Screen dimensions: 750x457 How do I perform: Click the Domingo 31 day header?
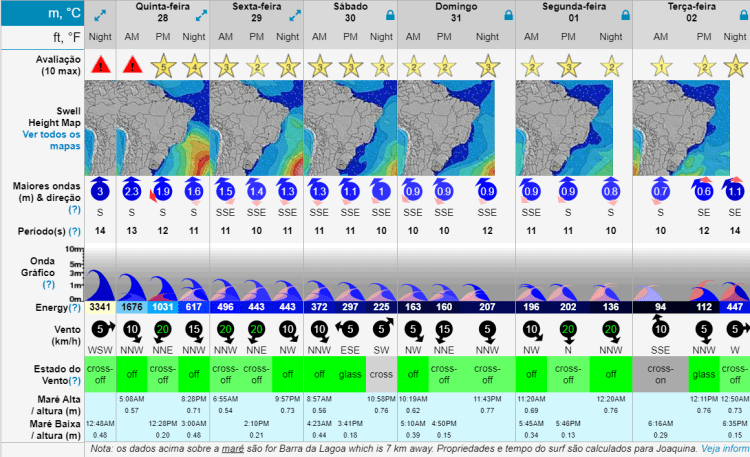coord(456,12)
